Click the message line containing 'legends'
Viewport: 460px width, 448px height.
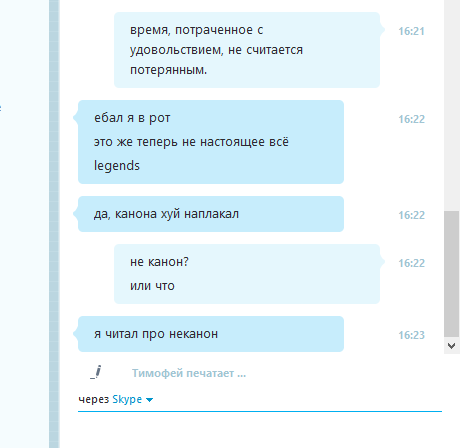click(117, 166)
